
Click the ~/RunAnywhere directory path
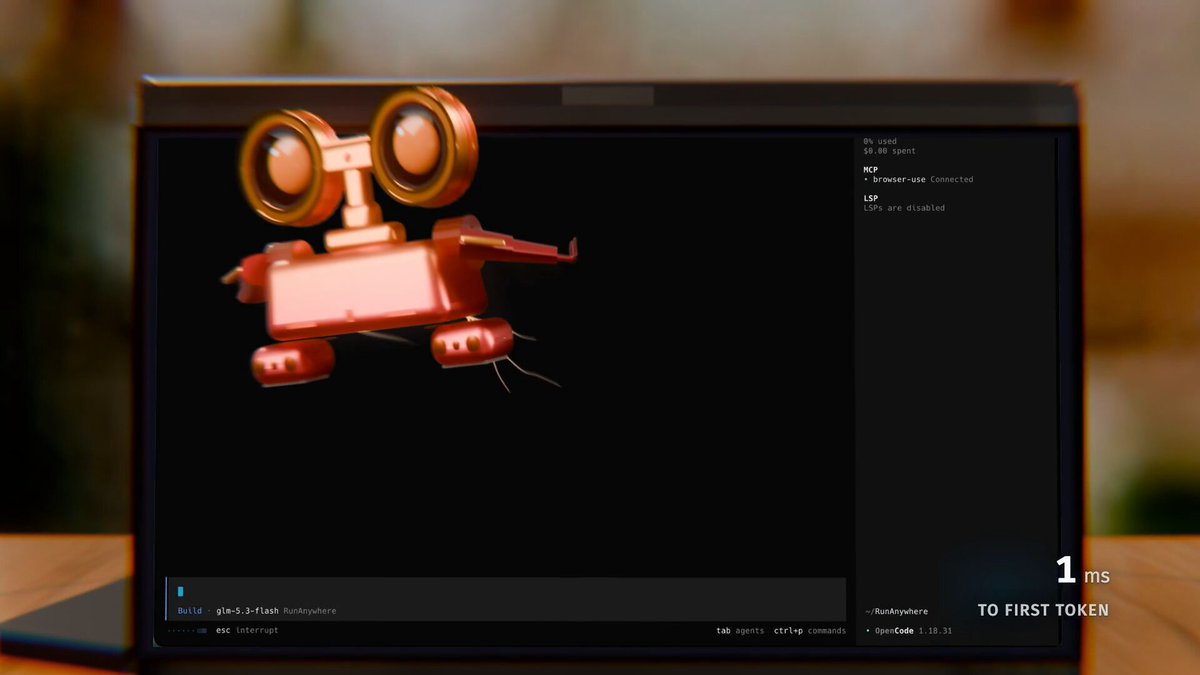[896, 611]
